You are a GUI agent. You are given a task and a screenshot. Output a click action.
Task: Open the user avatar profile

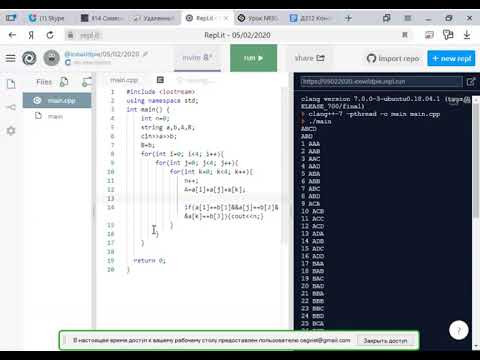[51, 58]
